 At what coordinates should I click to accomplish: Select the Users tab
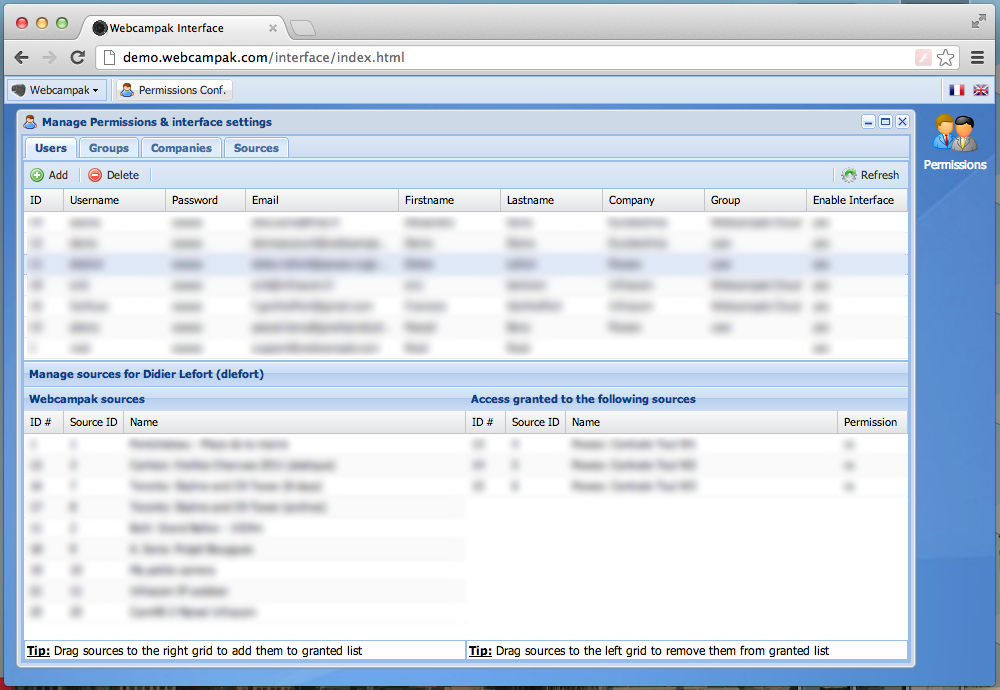(51, 148)
